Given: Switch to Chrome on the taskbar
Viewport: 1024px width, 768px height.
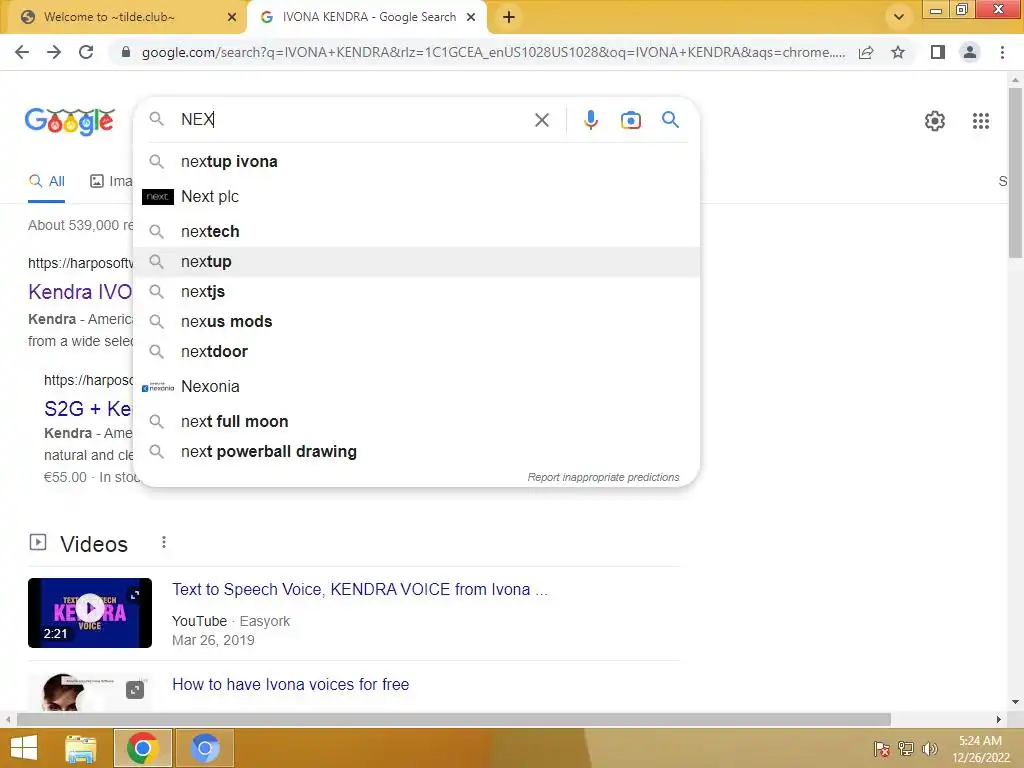Looking at the screenshot, I should 143,748.
